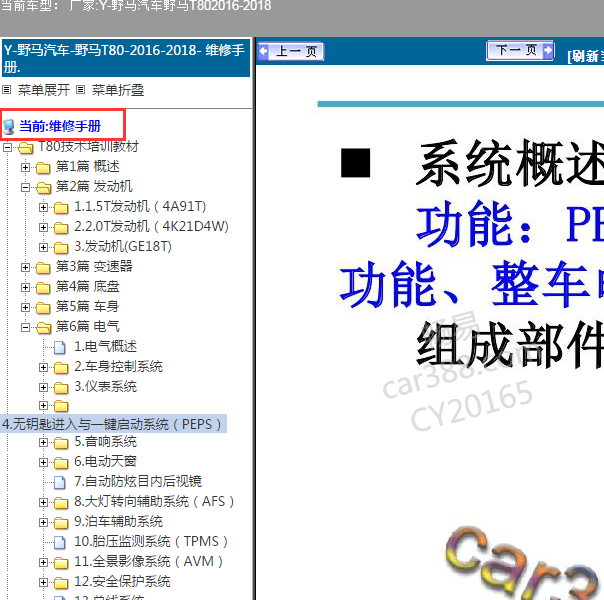Select 9.泊车辅助系统 tree label
604x600 pixels.
coord(118,521)
